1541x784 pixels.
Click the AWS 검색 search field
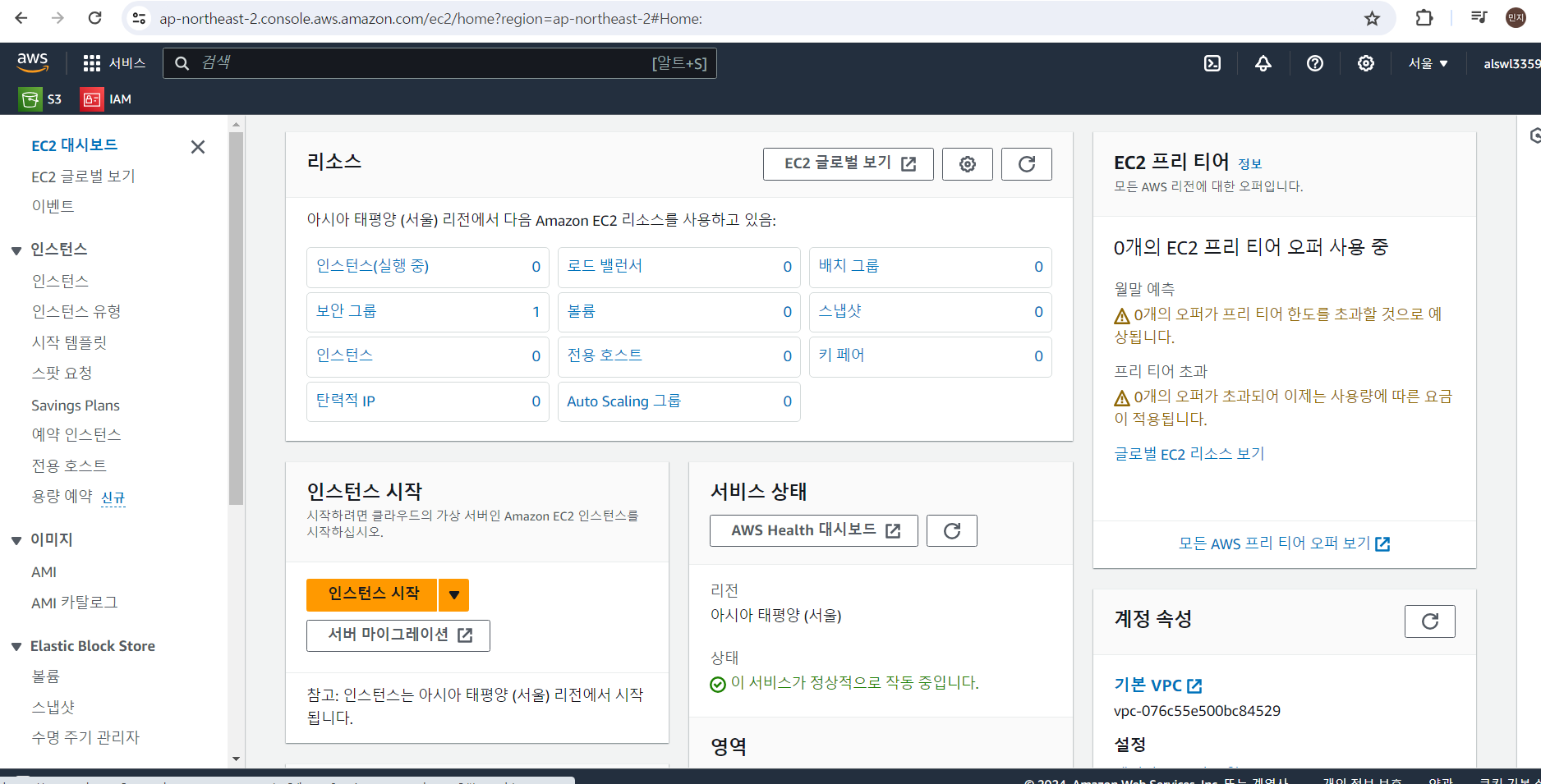439,63
